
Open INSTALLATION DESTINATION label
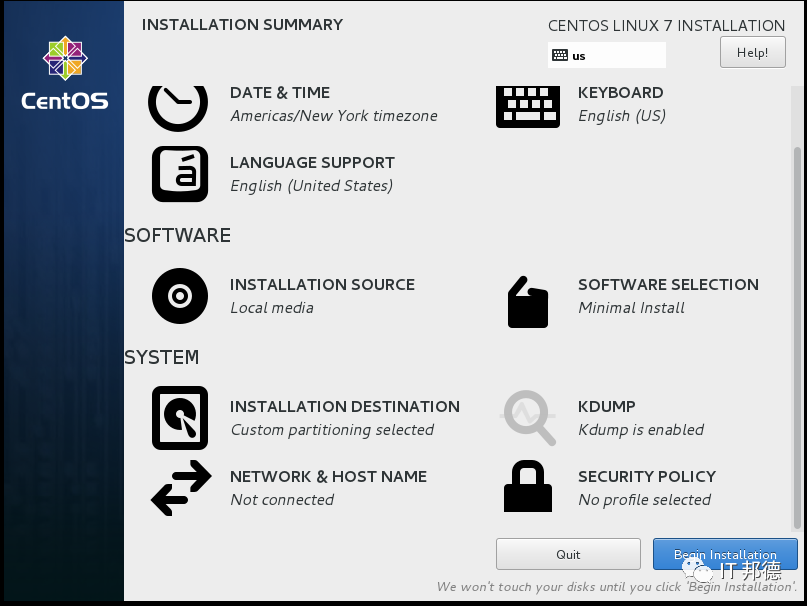(x=345, y=407)
